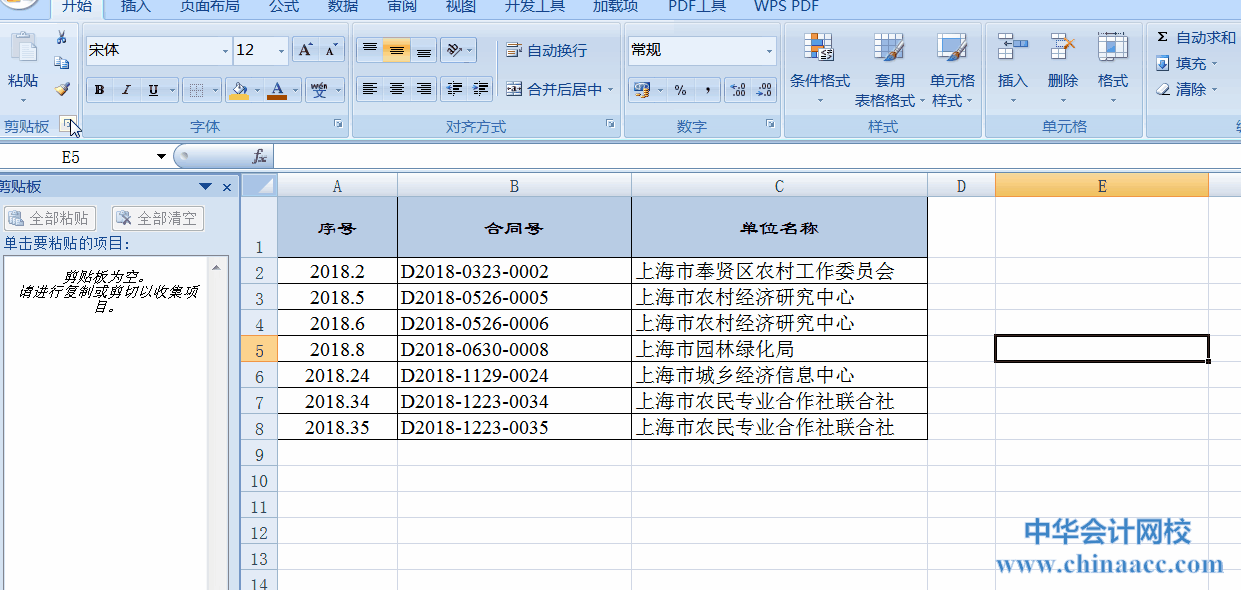
Task: Apply the yellow fill color bucket
Action: [239, 90]
